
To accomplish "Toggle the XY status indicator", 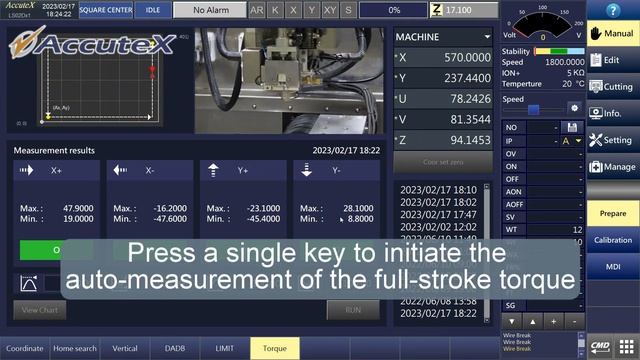I will 330,10.
